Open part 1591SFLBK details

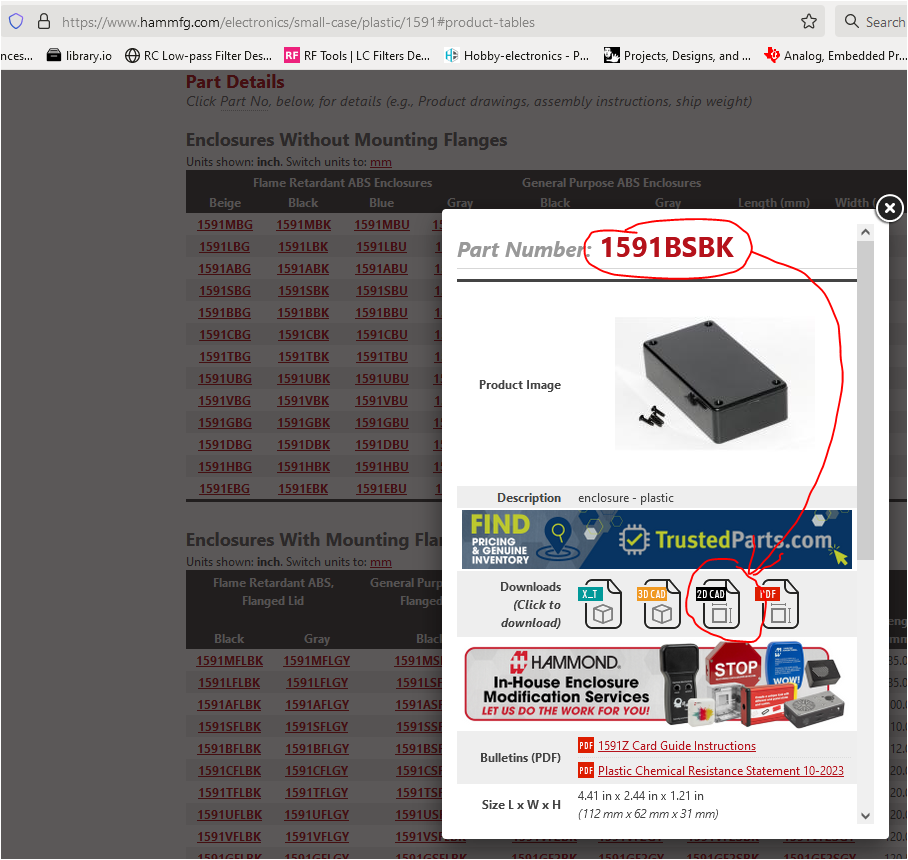(229, 727)
